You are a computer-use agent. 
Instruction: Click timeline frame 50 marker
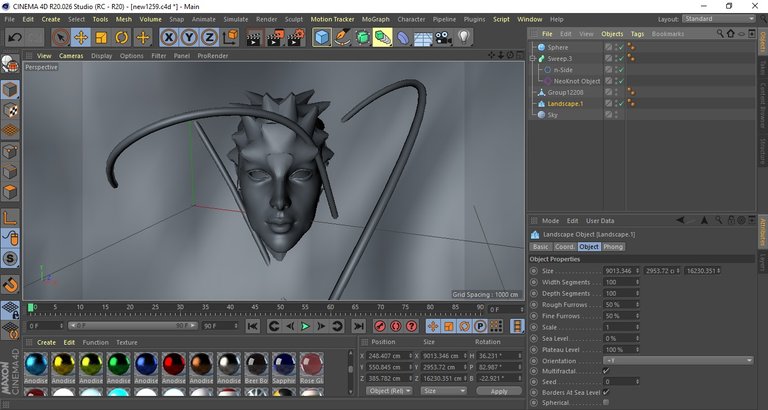click(x=281, y=307)
